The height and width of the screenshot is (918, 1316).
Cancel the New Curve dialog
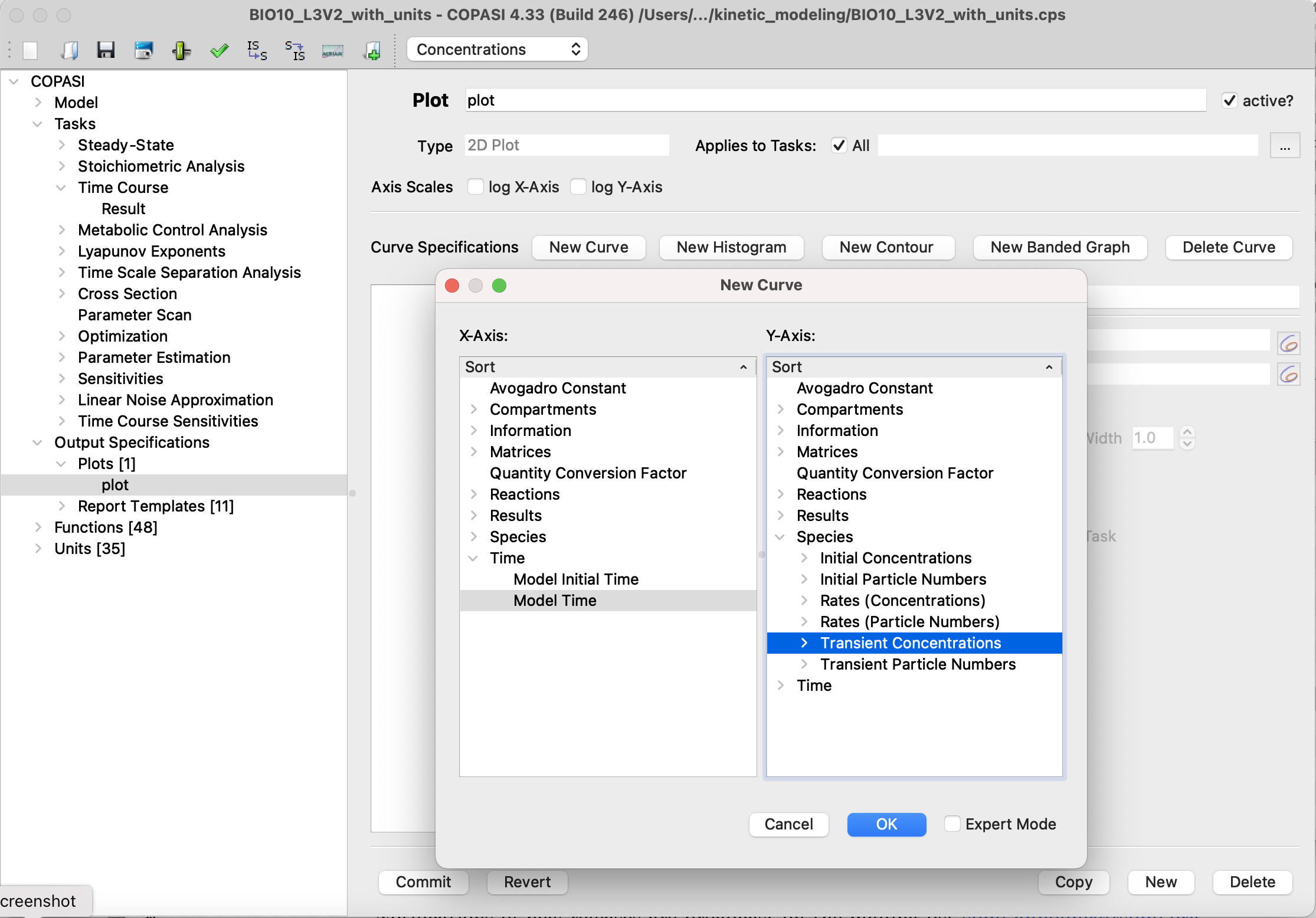click(x=788, y=824)
